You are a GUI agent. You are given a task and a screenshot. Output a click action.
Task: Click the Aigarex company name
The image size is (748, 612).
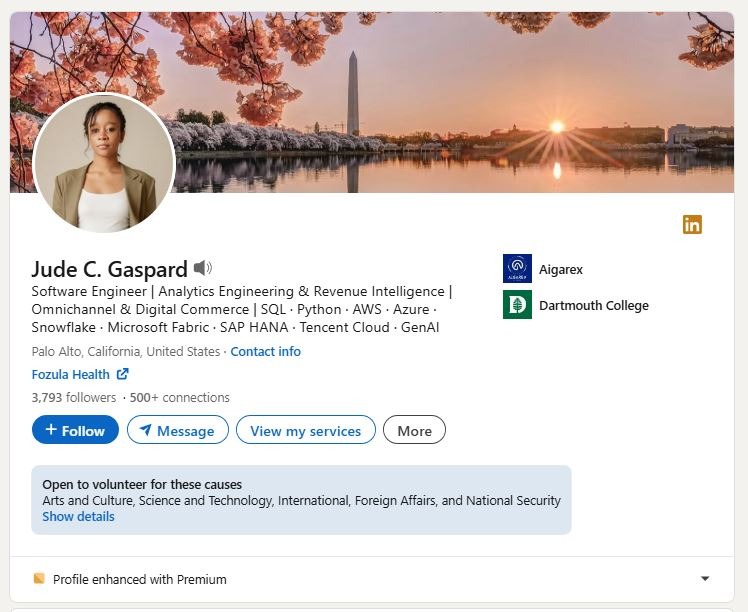coord(561,270)
